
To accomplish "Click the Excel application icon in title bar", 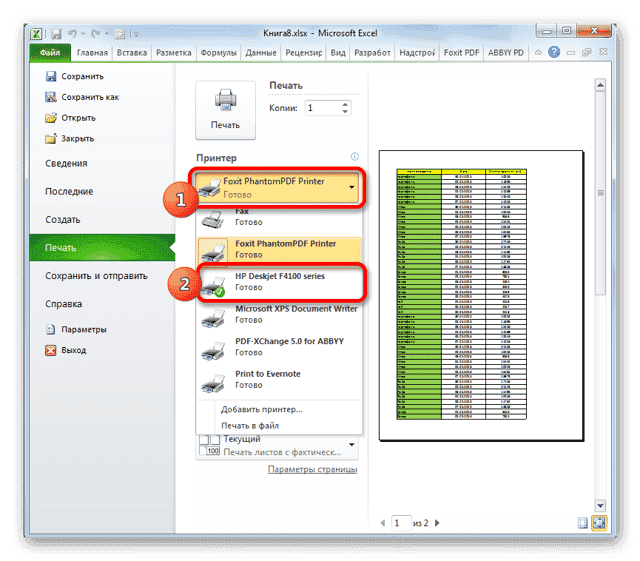I will [x=36, y=33].
